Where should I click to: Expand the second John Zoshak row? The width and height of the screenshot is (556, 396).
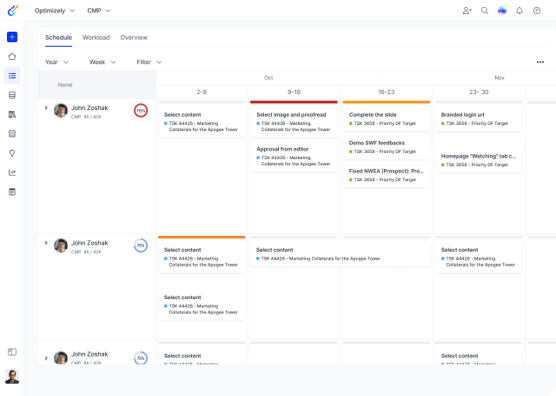46,243
